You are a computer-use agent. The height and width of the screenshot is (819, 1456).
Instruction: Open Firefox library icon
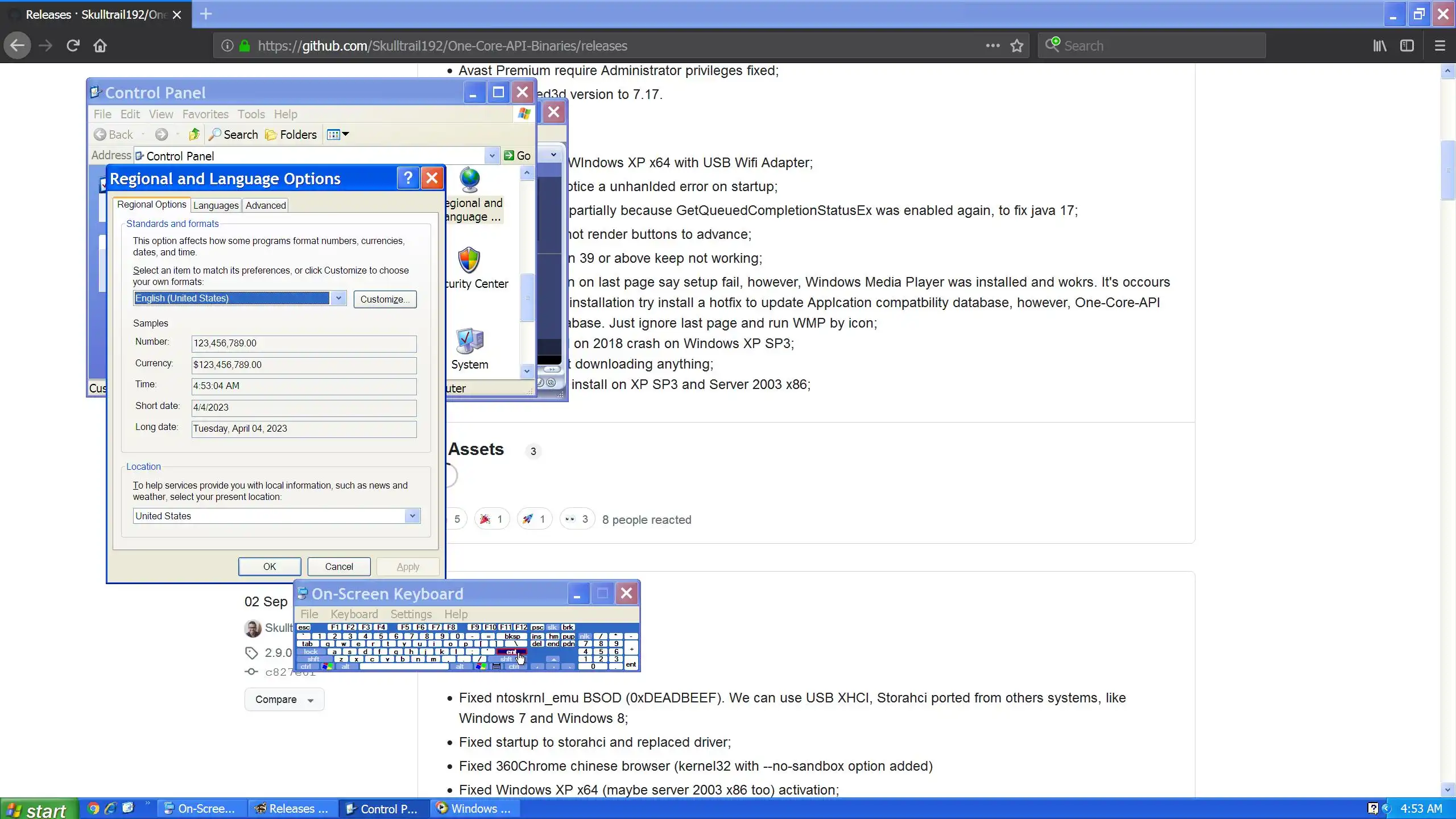[x=1380, y=45]
